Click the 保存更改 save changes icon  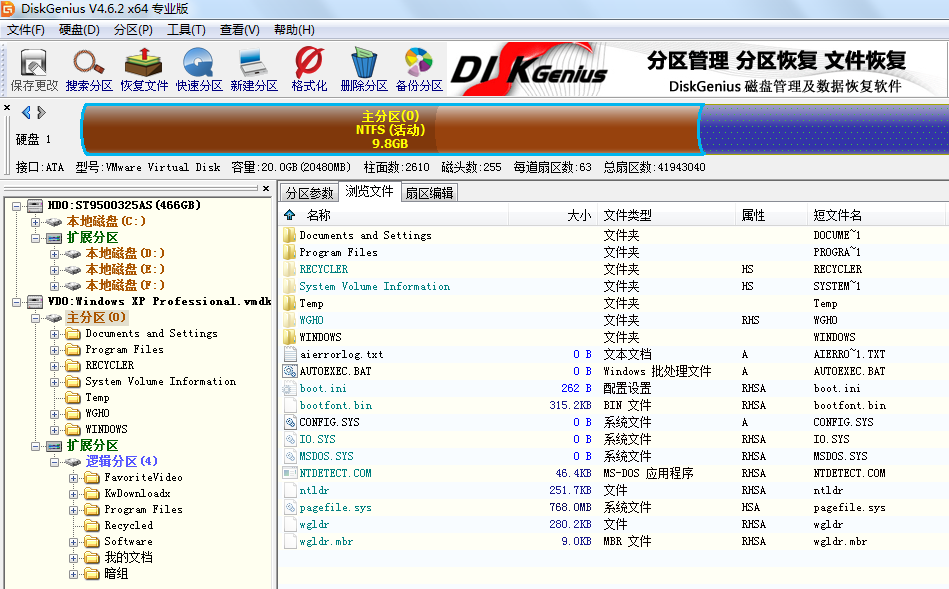click(x=34, y=70)
